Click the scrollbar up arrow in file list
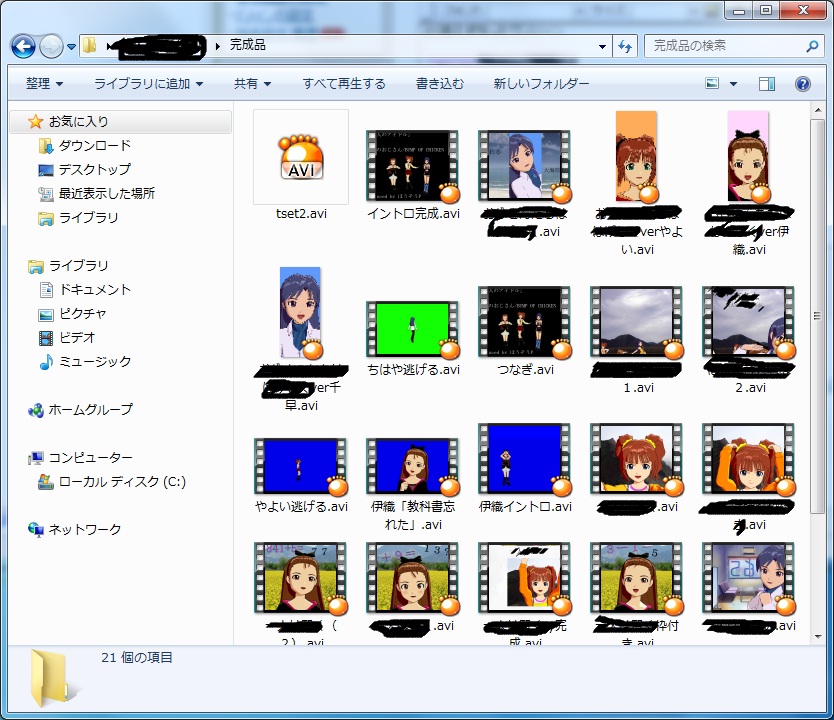Viewport: 834px width, 720px height. [817, 110]
